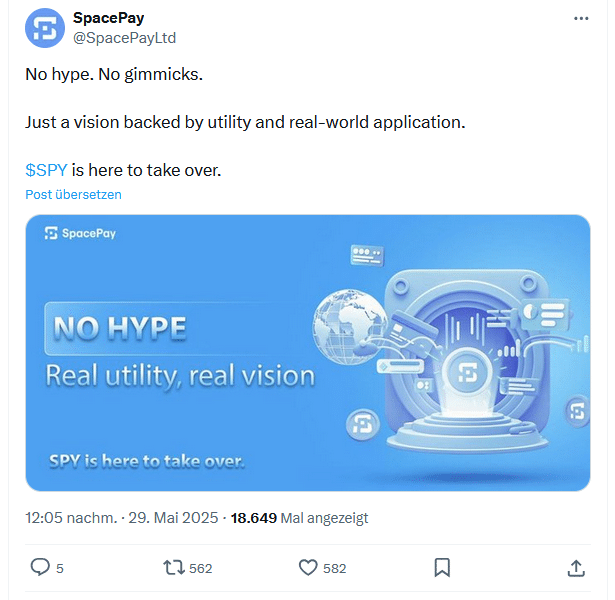Click 'Post übersetzen' to translate the post
This screenshot has height=600, width=615.
73,194
